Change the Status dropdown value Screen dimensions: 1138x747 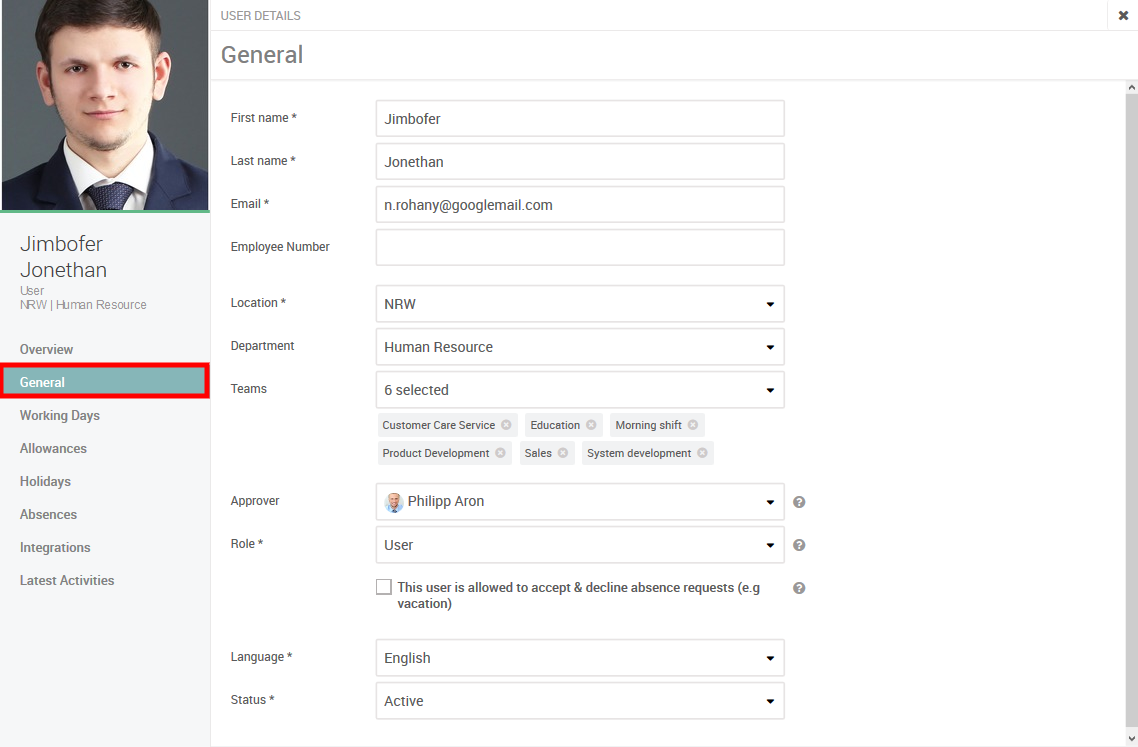click(579, 701)
